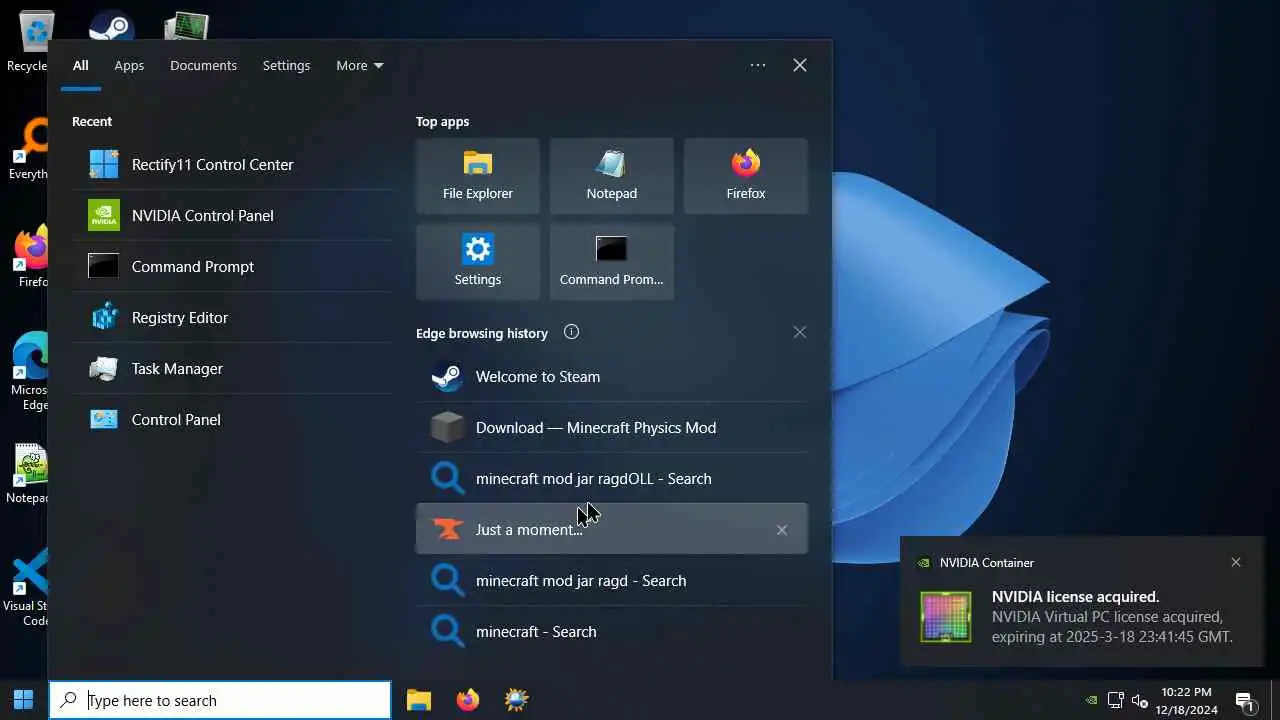
Task: Select the Recycle Bin desktop icon
Action: [30, 40]
